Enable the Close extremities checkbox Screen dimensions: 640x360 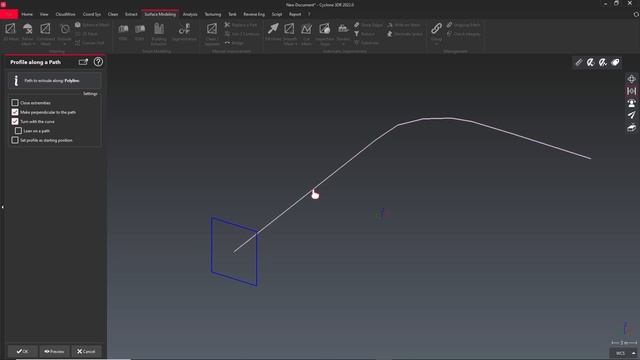(15, 103)
